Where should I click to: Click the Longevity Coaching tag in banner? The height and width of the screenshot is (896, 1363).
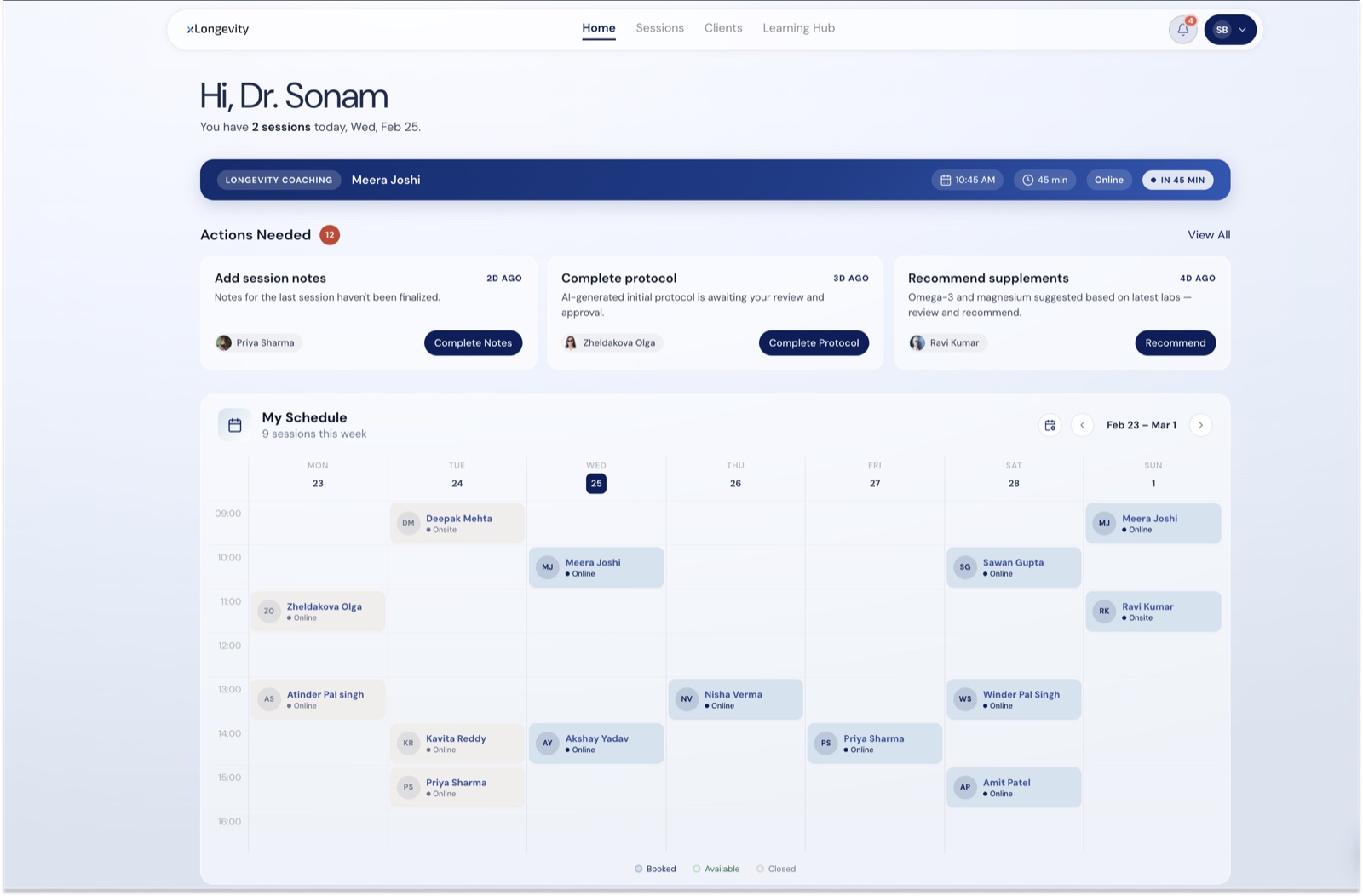279,181
